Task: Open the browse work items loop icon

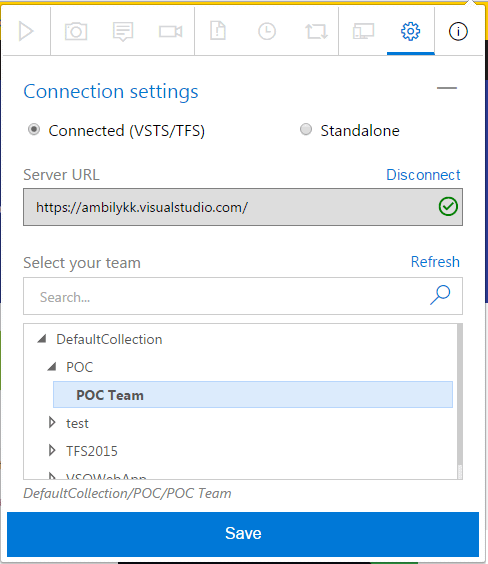Action: (316, 32)
